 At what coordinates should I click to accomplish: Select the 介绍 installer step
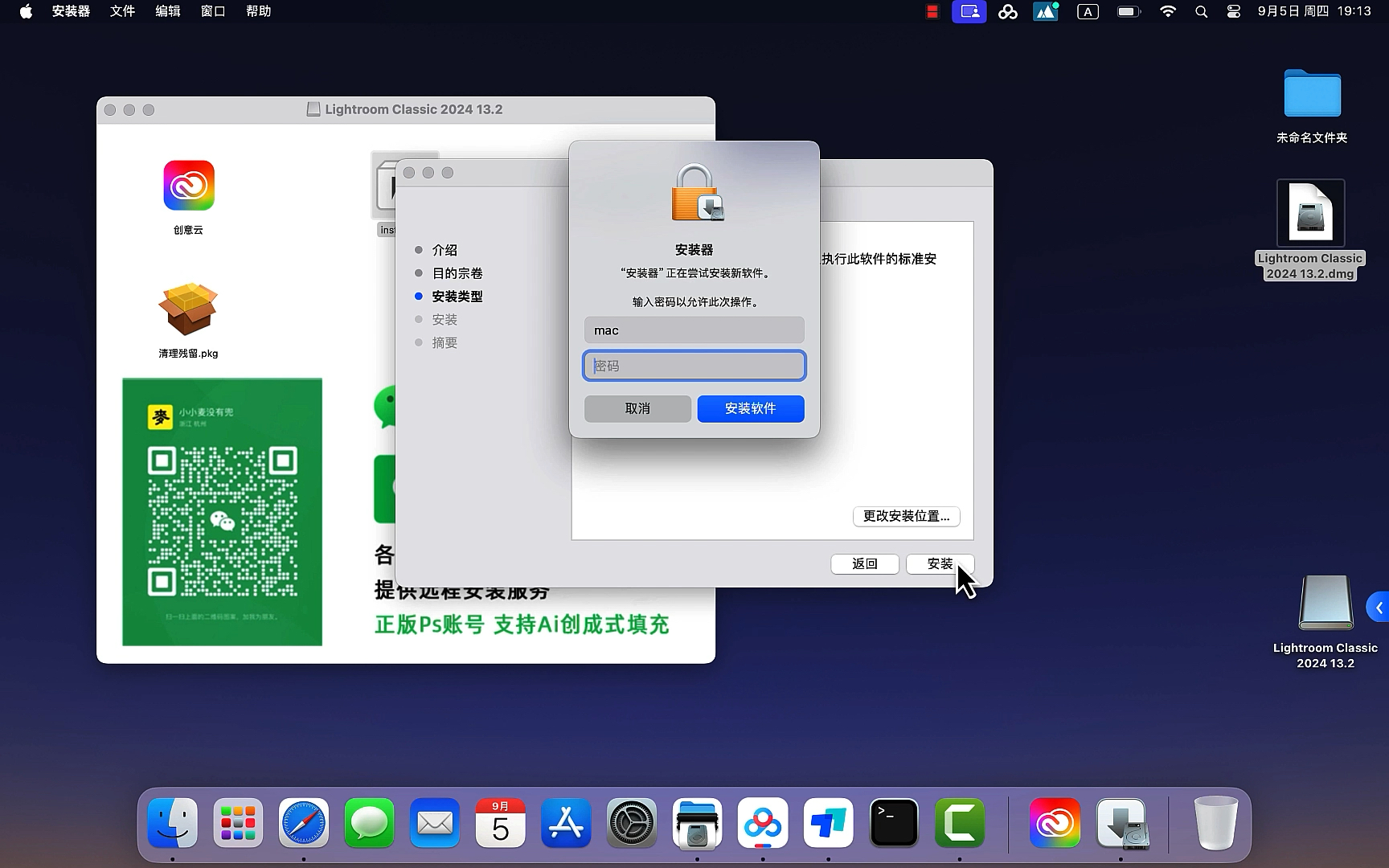coord(445,250)
